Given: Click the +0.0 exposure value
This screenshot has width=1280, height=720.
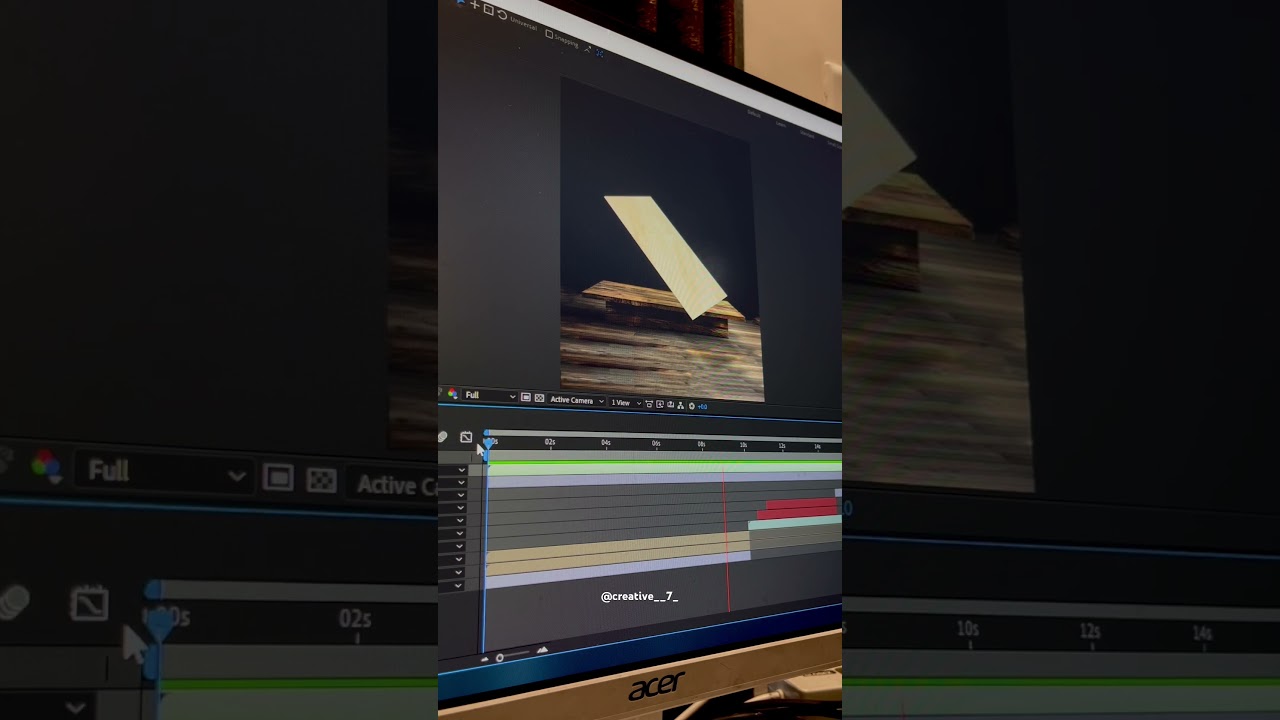Looking at the screenshot, I should (702, 406).
